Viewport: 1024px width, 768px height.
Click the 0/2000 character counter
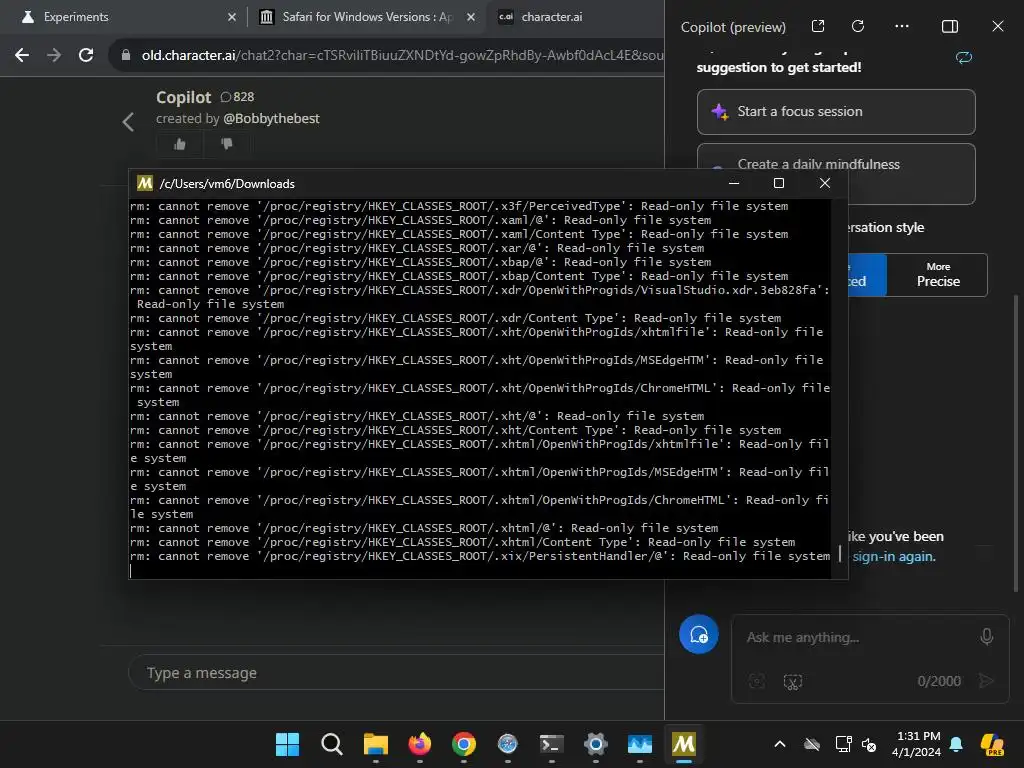[938, 681]
